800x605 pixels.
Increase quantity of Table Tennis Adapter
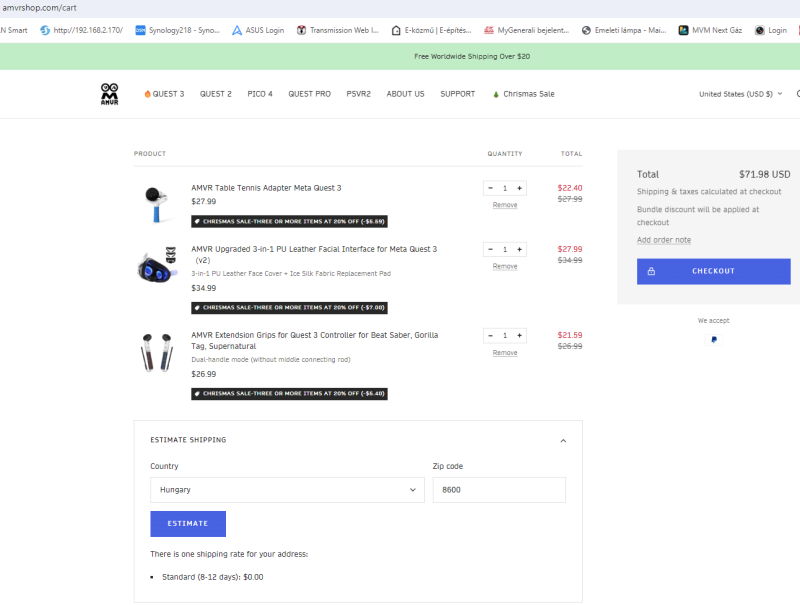pos(519,188)
